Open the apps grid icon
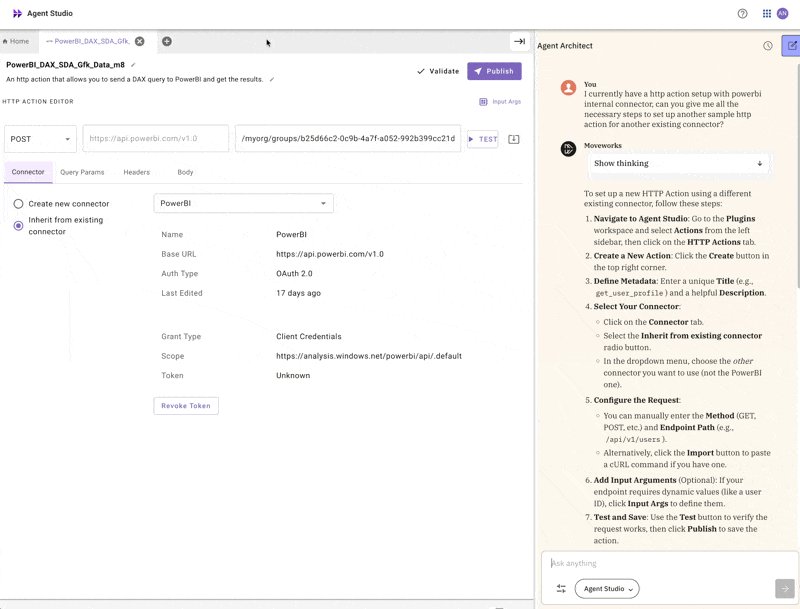The width and height of the screenshot is (800, 609). click(x=766, y=14)
